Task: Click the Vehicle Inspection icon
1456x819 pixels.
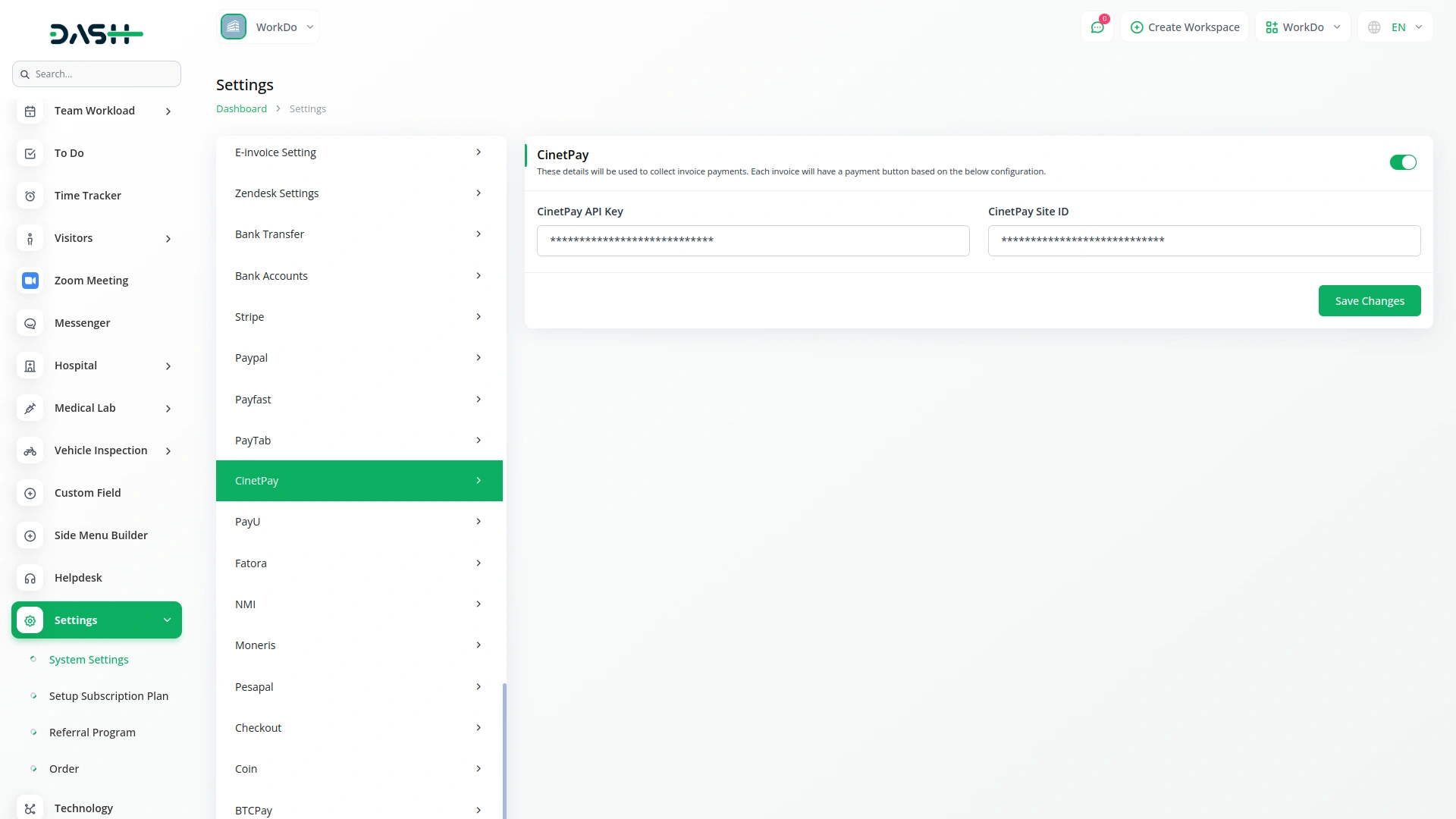Action: pyautogui.click(x=30, y=450)
